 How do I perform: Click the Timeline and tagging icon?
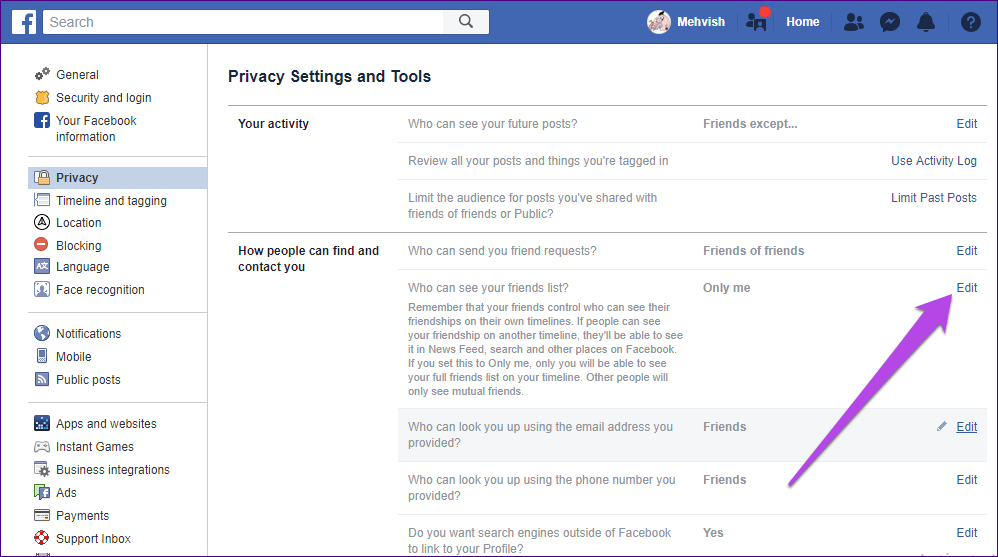pos(42,200)
